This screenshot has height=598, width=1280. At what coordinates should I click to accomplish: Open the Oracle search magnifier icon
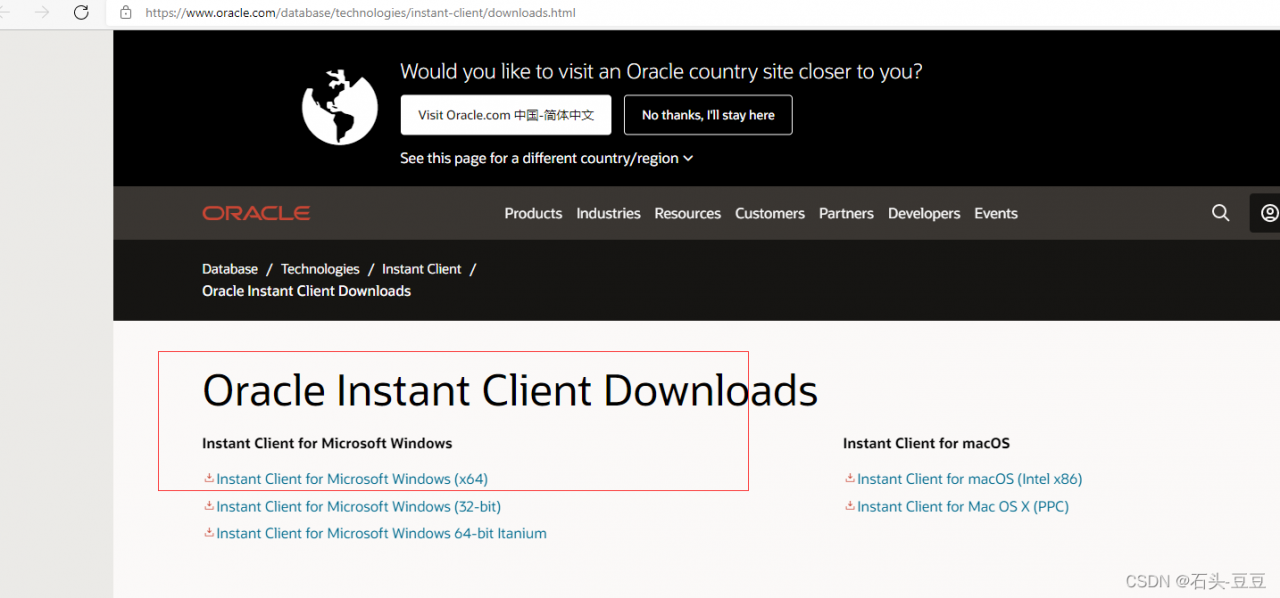click(x=1220, y=213)
